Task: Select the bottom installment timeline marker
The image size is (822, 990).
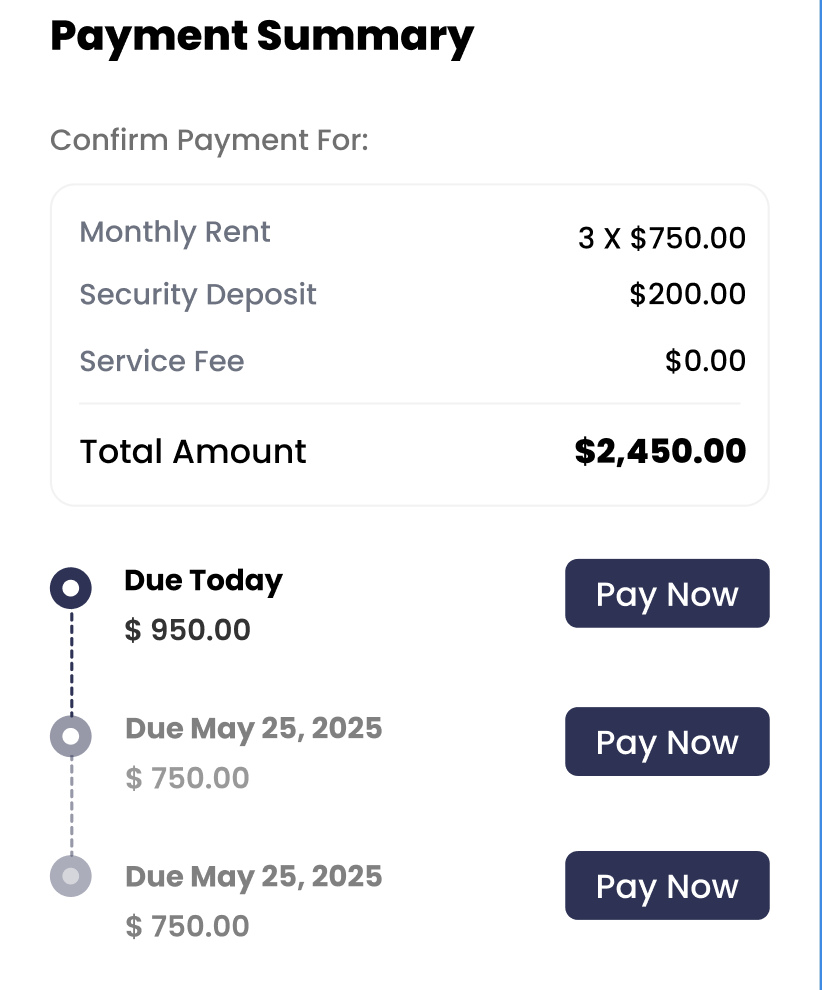Action: 71,876
